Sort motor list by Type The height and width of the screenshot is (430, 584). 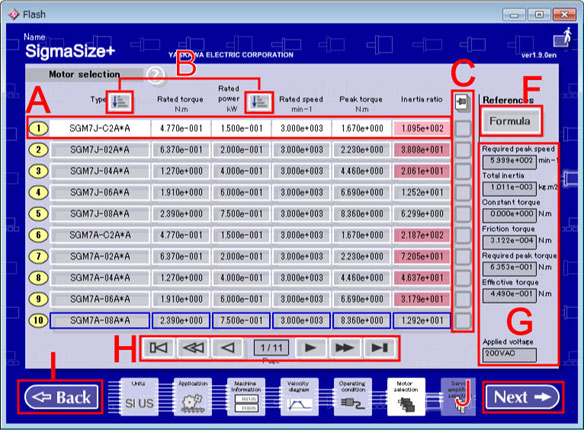point(121,102)
